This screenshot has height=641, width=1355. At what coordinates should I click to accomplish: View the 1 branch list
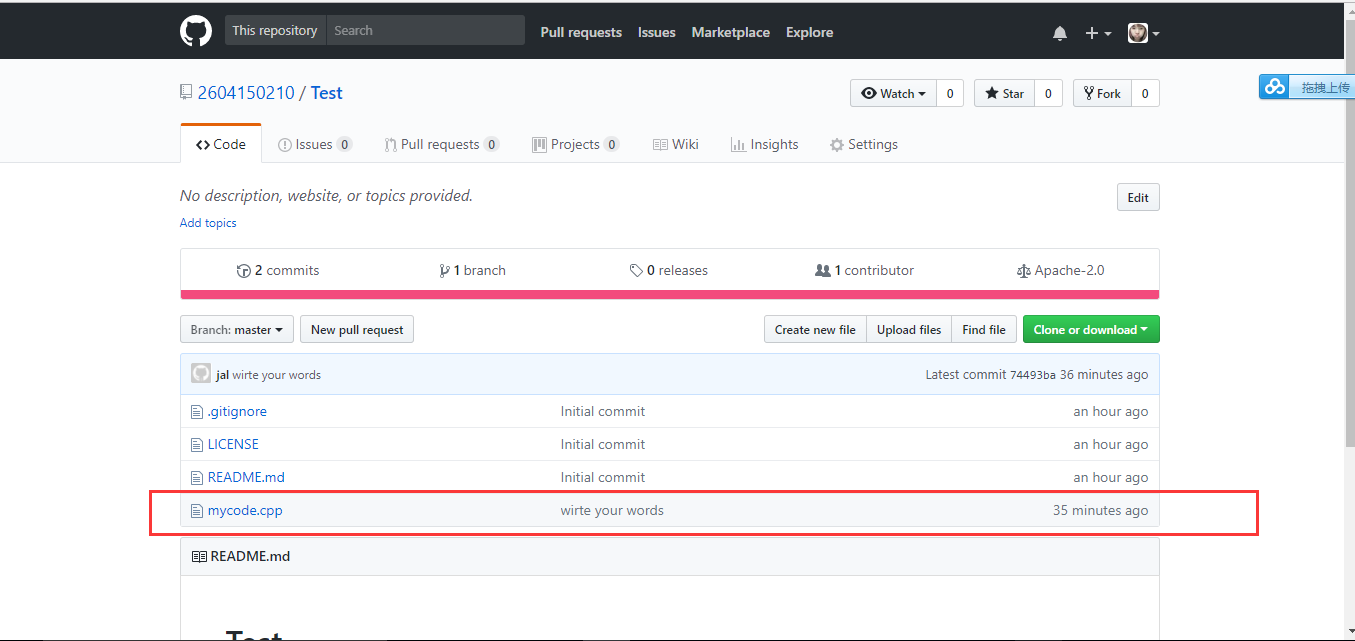(x=473, y=270)
